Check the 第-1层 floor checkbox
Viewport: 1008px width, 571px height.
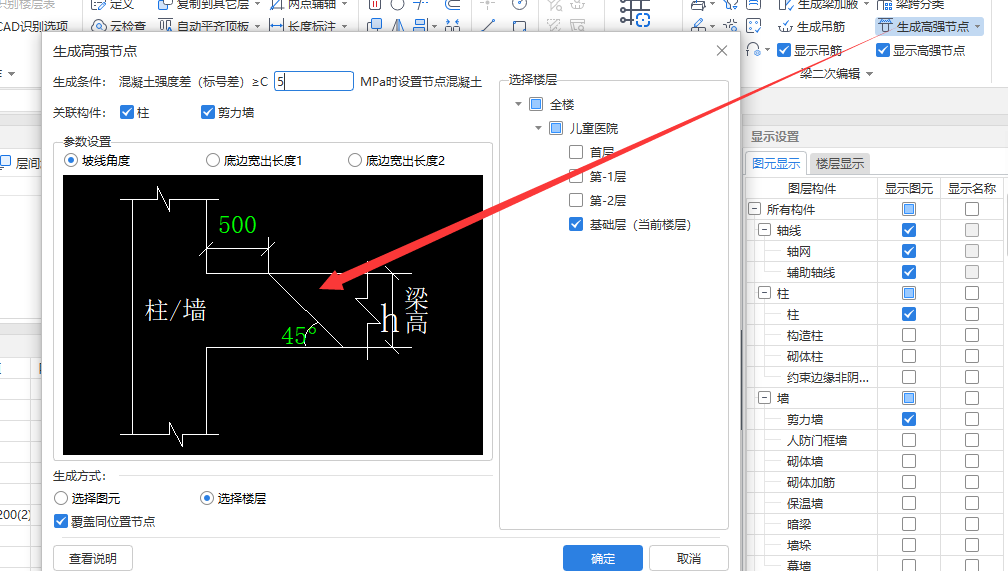click(576, 176)
